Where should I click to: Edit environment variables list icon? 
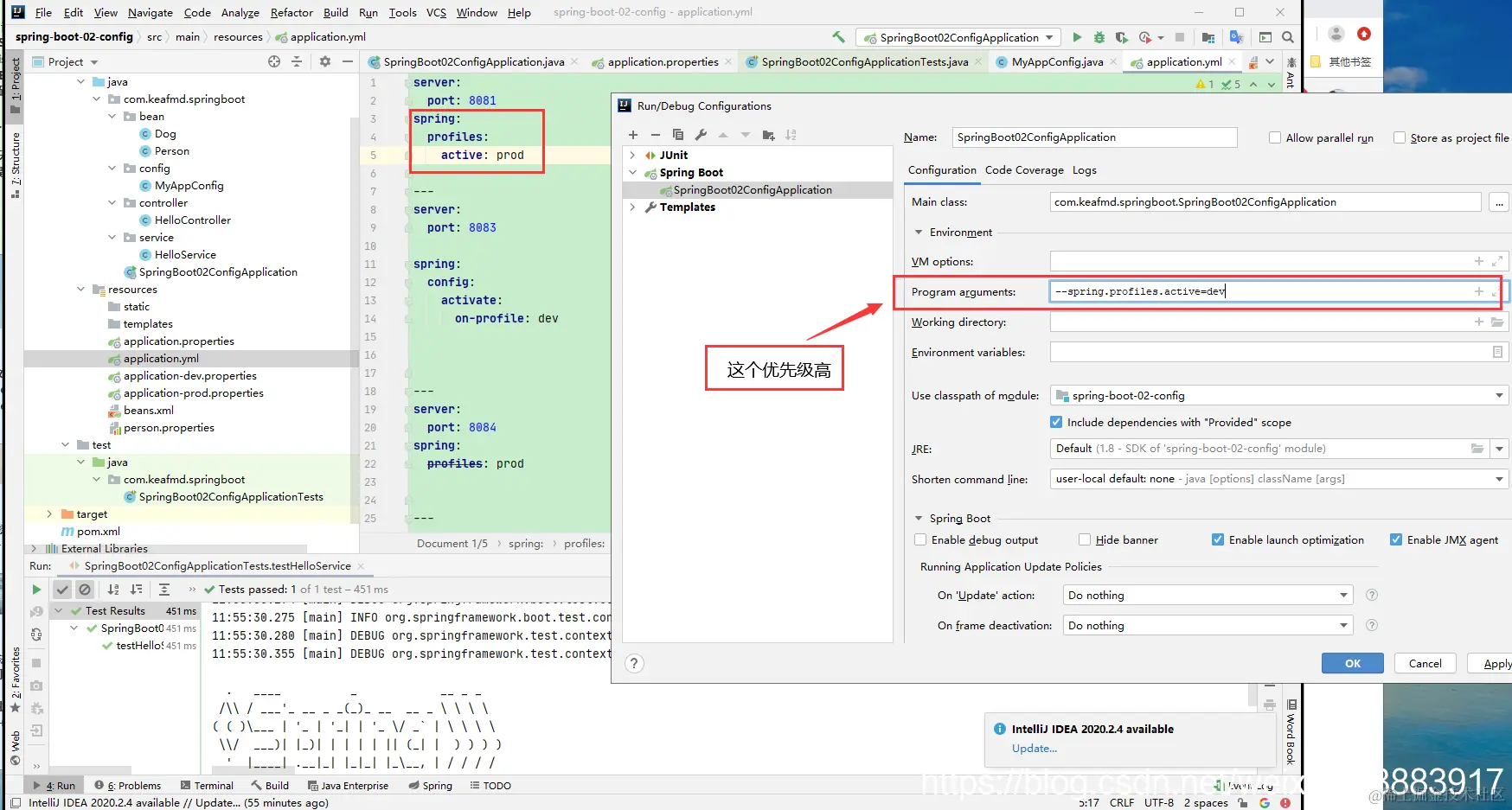tap(1497, 352)
